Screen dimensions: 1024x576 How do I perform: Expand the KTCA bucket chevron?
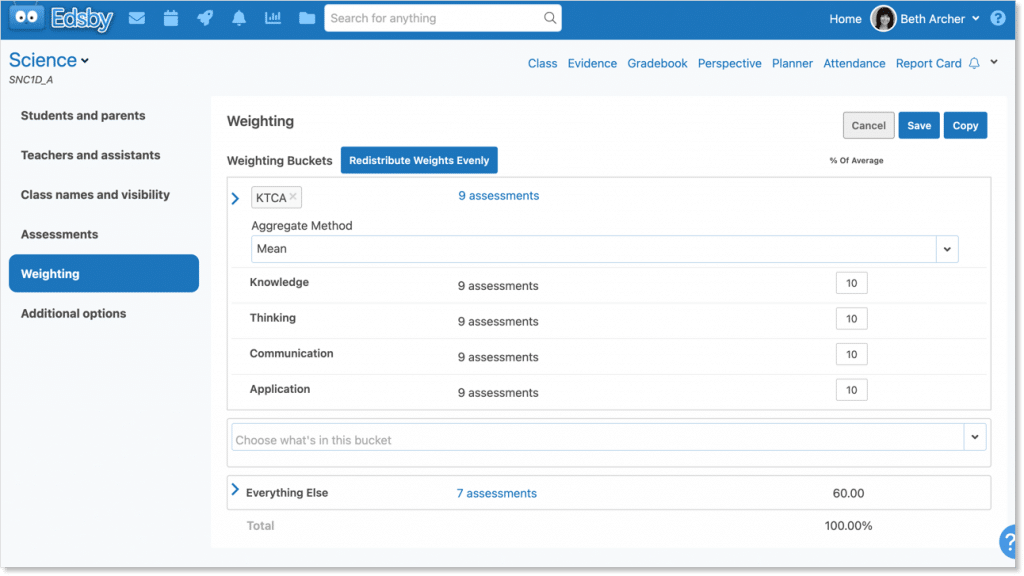click(236, 198)
